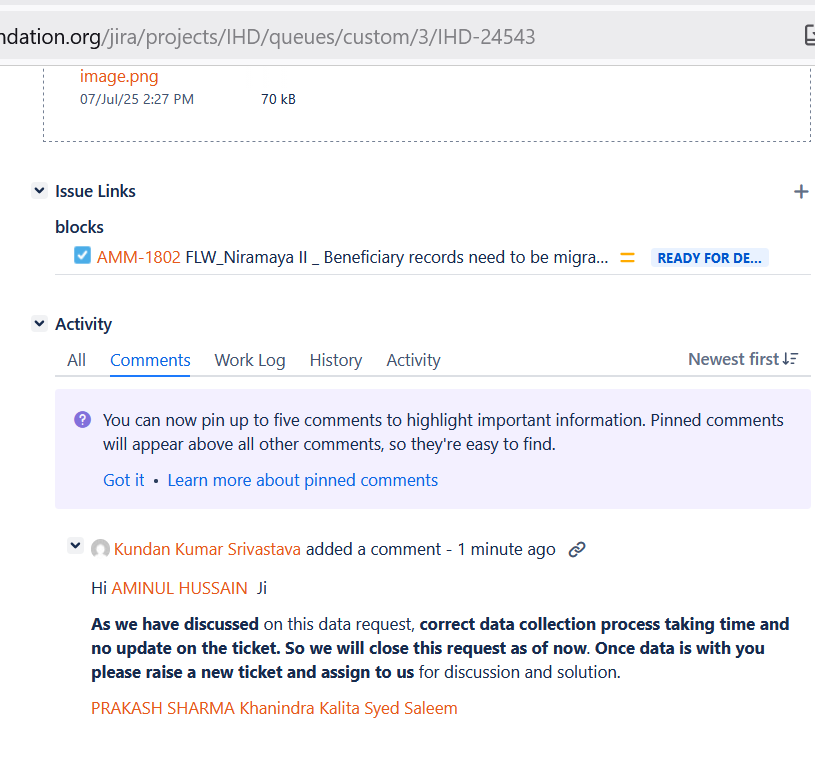Screen dimensions: 815x757
Task: Click the blue task type icon for AMM-1802
Action: [83, 256]
